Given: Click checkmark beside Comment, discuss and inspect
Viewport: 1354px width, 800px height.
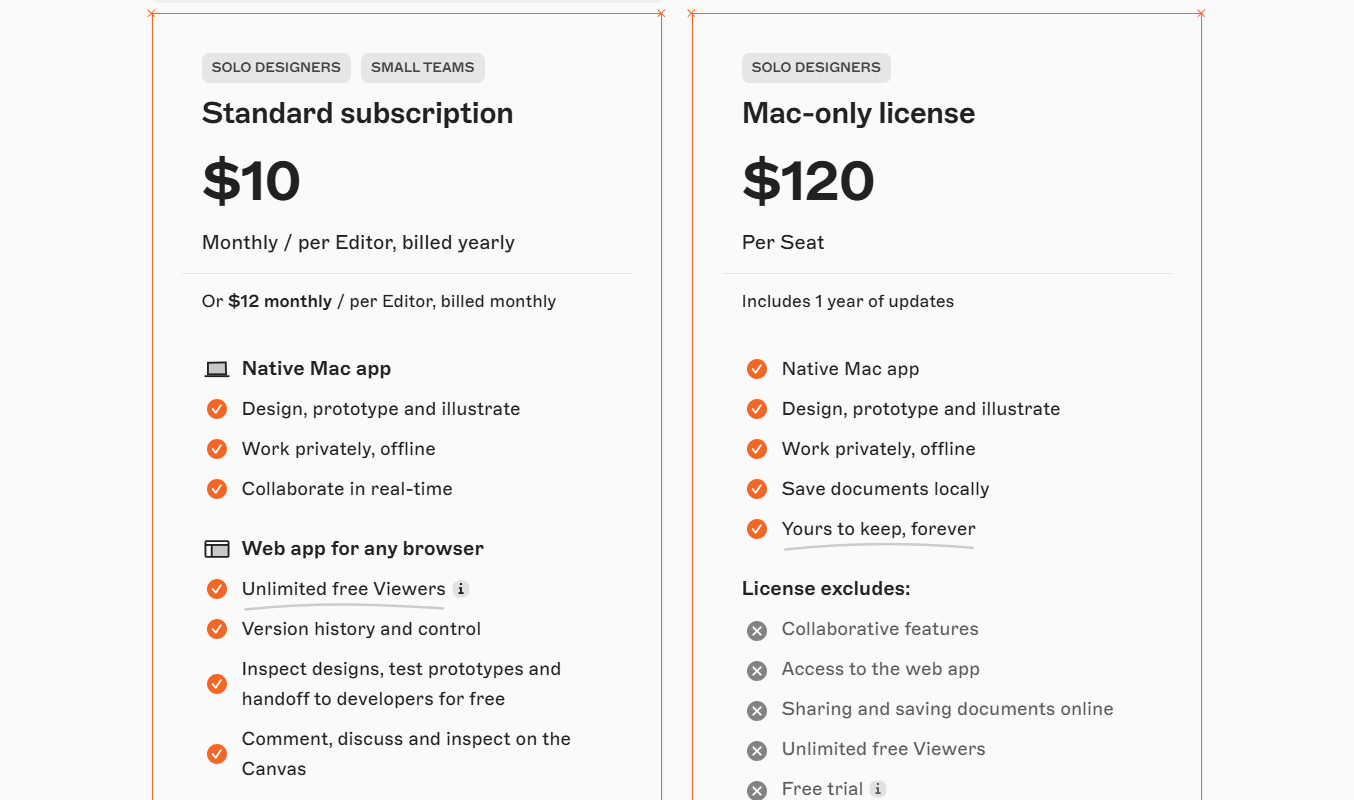Looking at the screenshot, I should click(217, 754).
